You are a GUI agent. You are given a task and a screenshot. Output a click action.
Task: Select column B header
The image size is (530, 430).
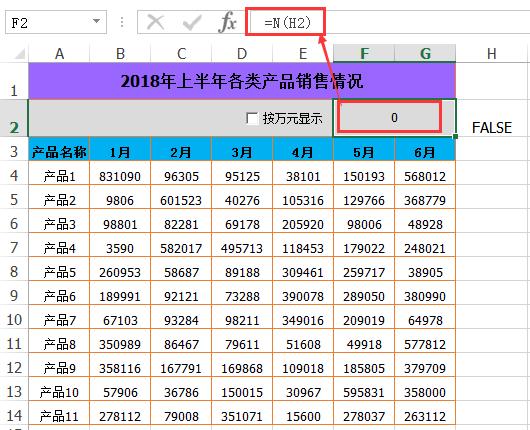coord(120,53)
